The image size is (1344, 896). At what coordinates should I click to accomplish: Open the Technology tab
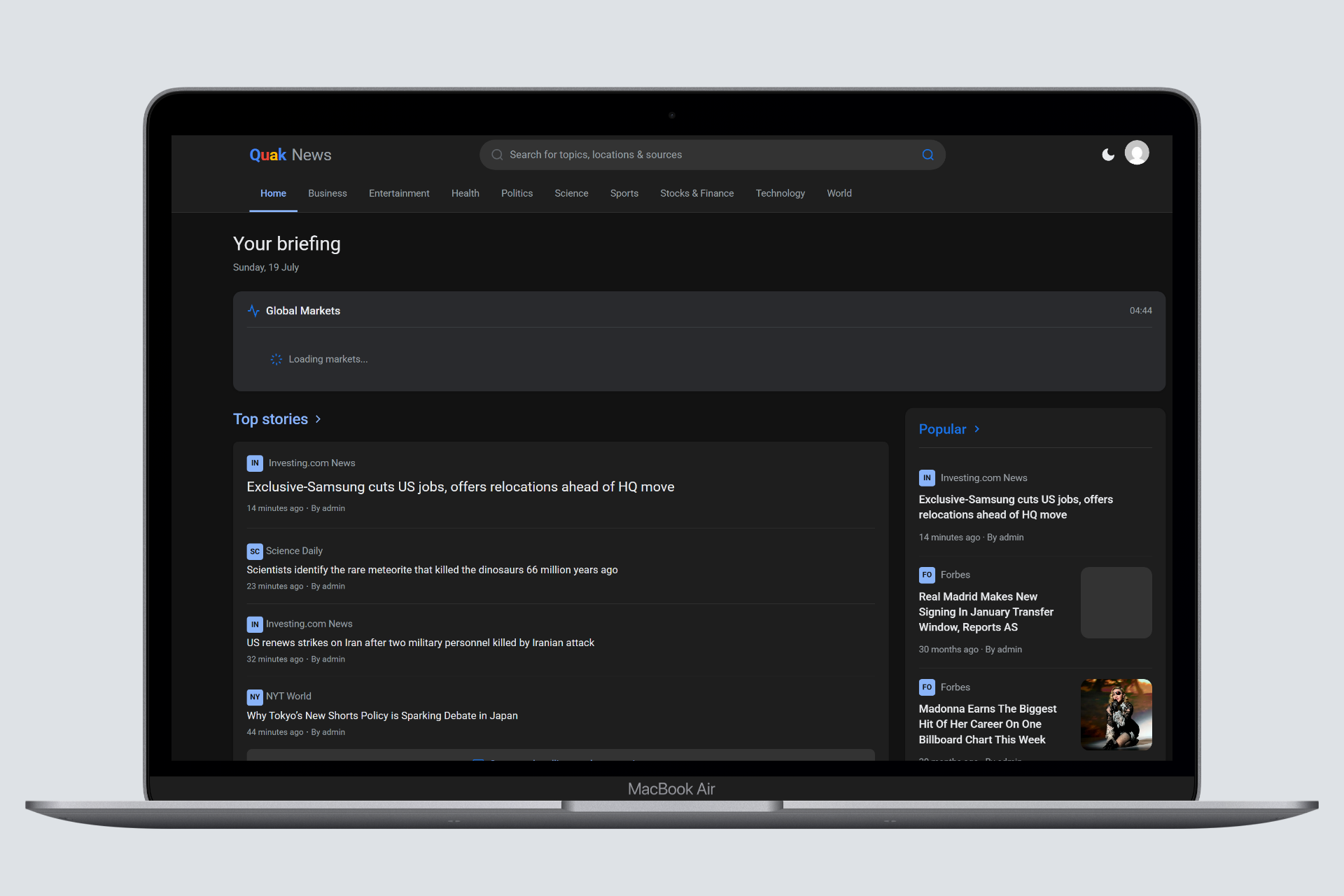pos(780,193)
